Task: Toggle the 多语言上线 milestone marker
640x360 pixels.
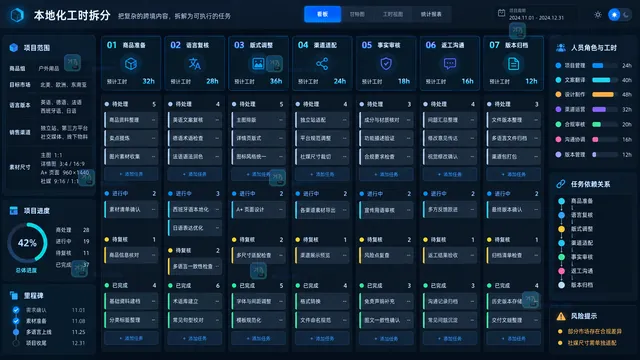Action: point(16,332)
